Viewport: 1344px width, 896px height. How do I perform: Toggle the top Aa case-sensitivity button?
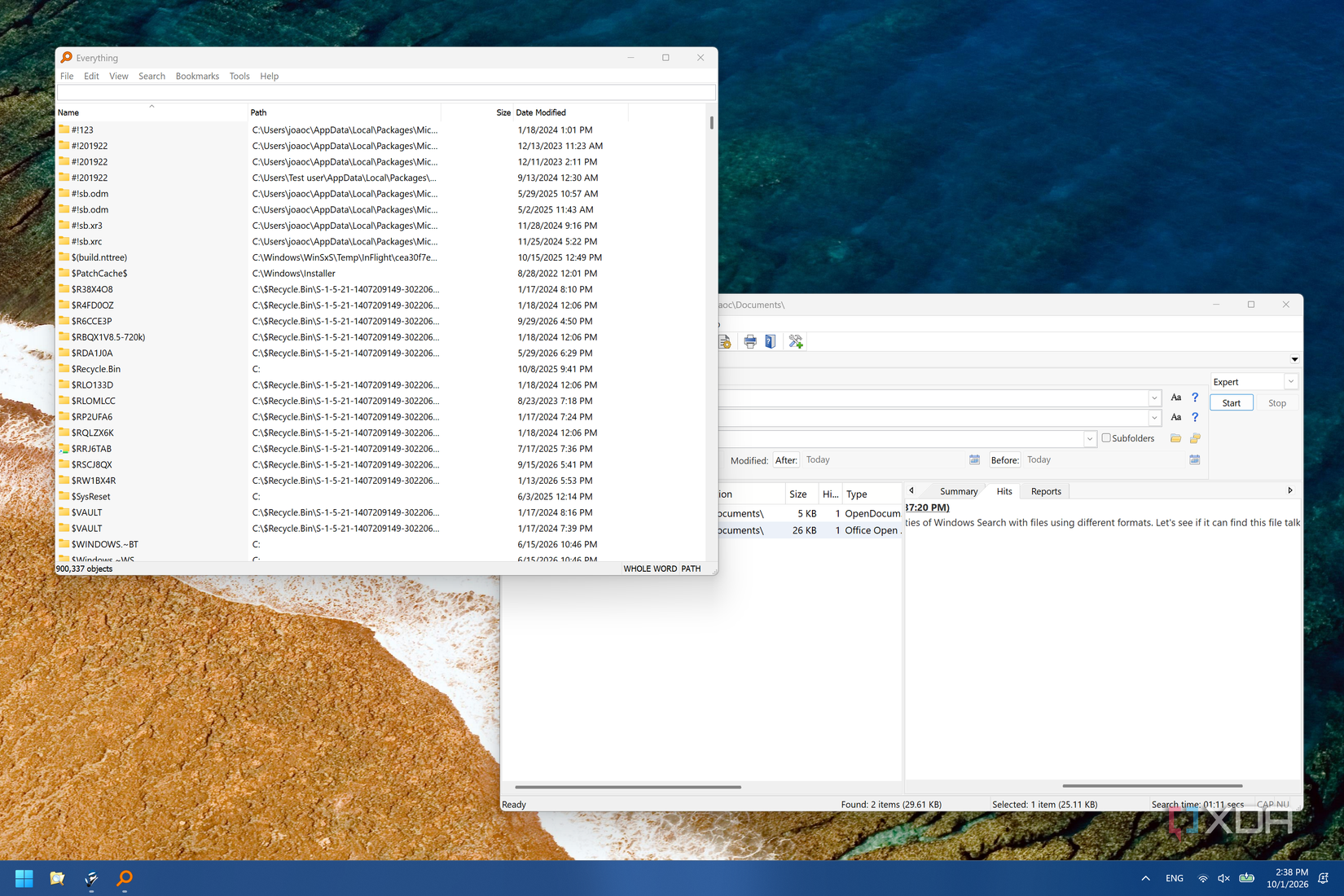(x=1175, y=397)
